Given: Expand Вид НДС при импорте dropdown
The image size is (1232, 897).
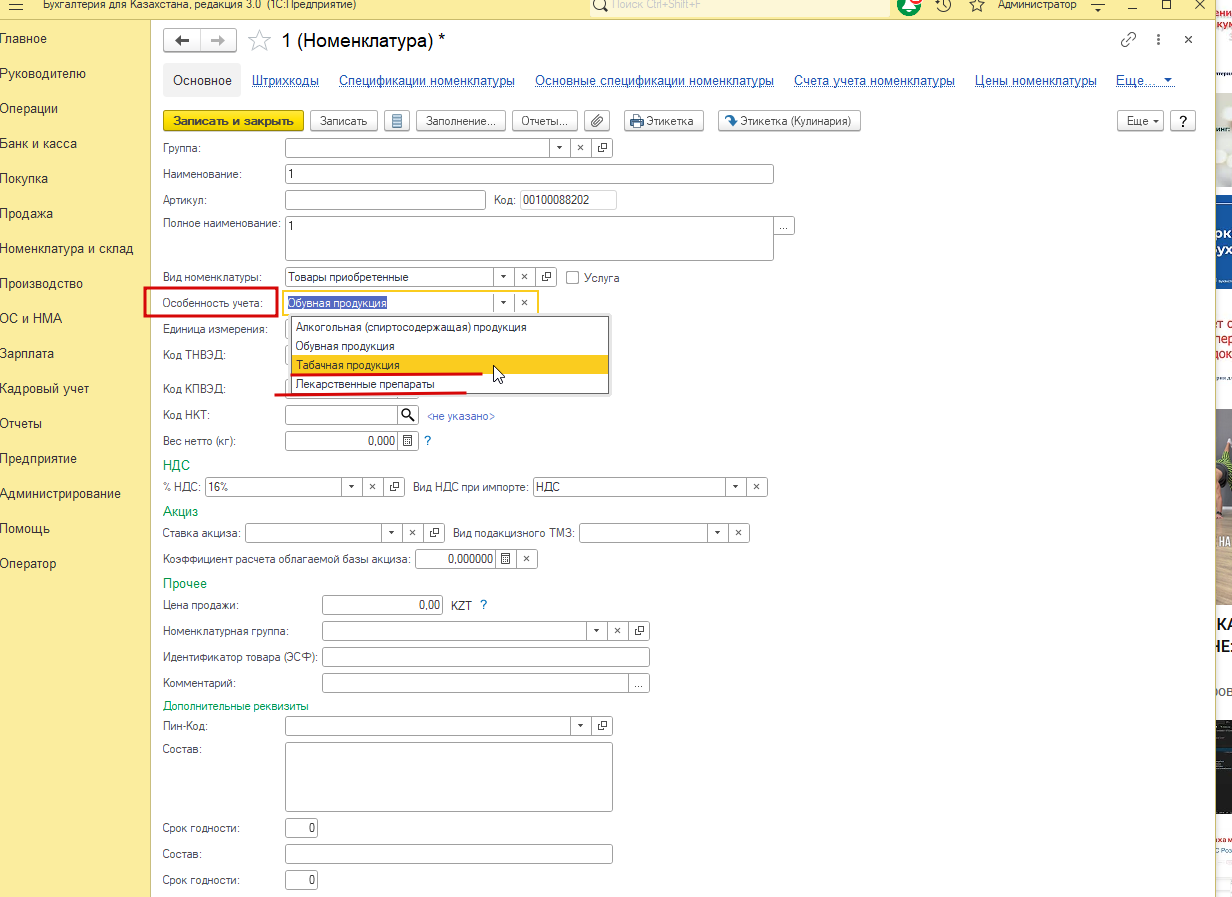Looking at the screenshot, I should [x=736, y=487].
